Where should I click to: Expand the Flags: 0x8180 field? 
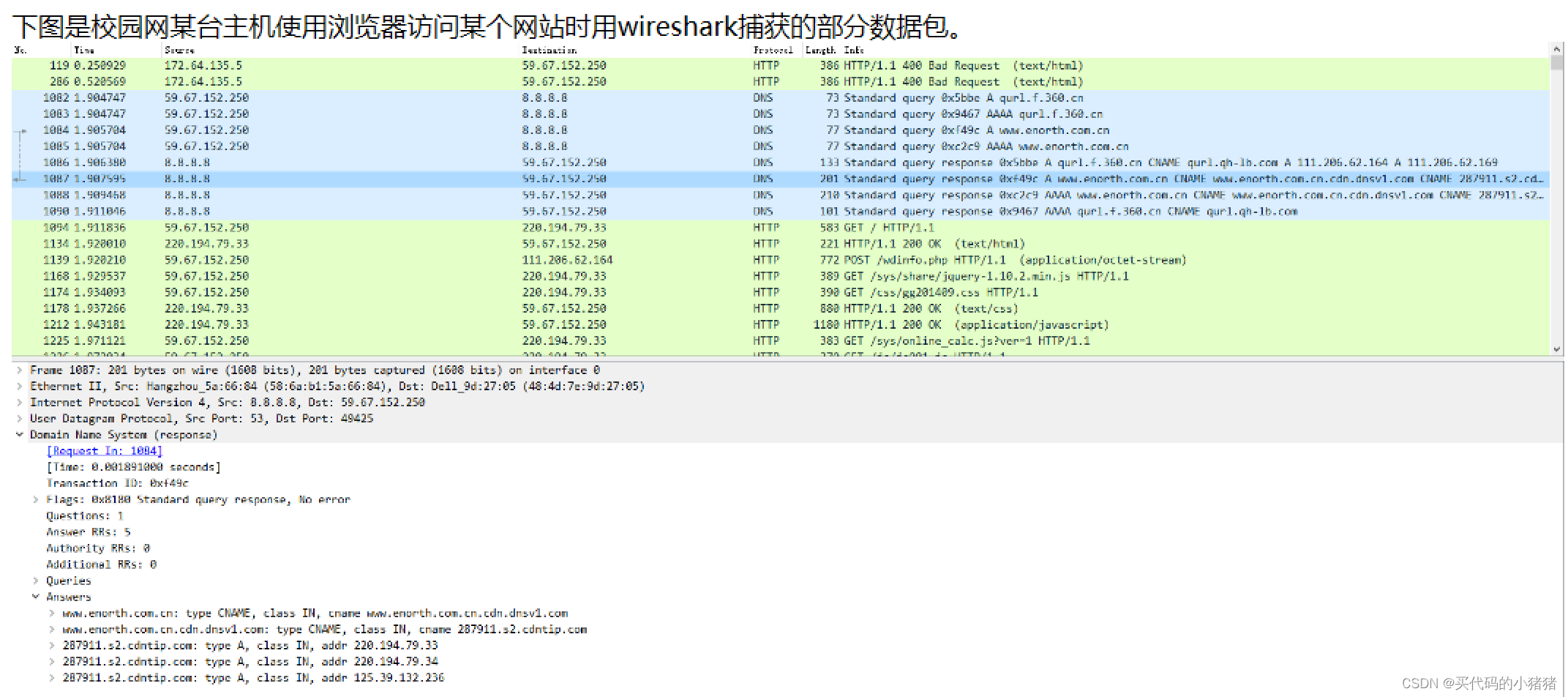click(36, 500)
